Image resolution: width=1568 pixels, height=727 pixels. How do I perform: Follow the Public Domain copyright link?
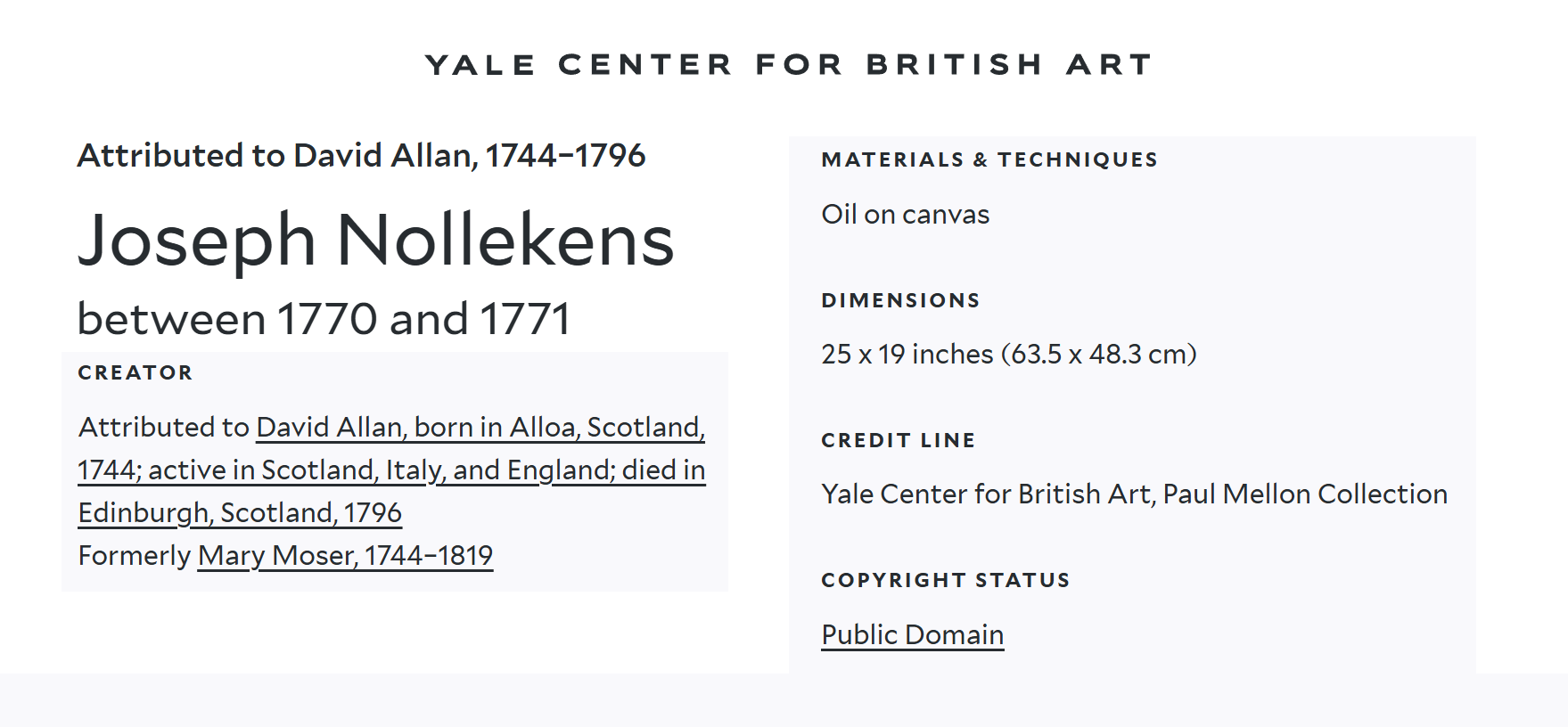pyautogui.click(x=912, y=634)
